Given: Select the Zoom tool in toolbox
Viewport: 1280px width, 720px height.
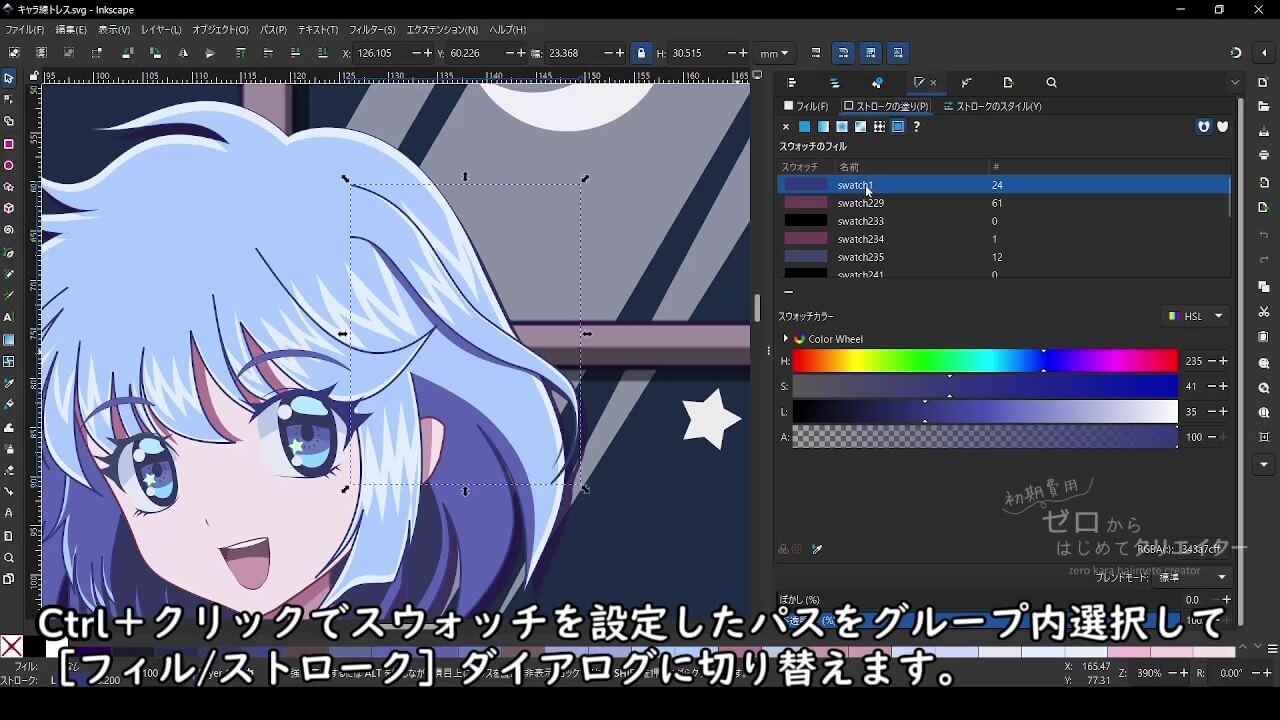Looking at the screenshot, I should pyautogui.click(x=9, y=558).
